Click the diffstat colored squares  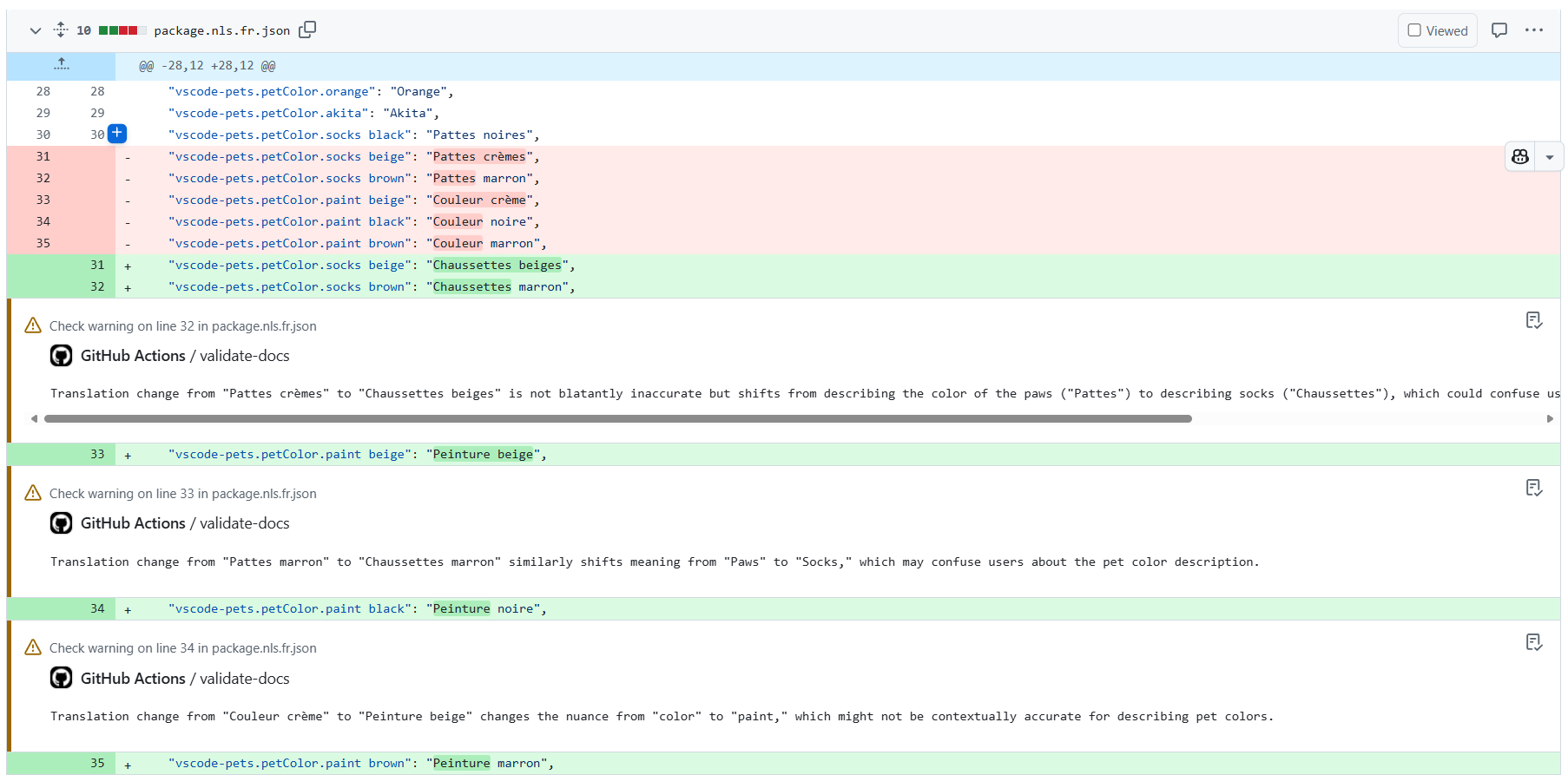(x=122, y=30)
